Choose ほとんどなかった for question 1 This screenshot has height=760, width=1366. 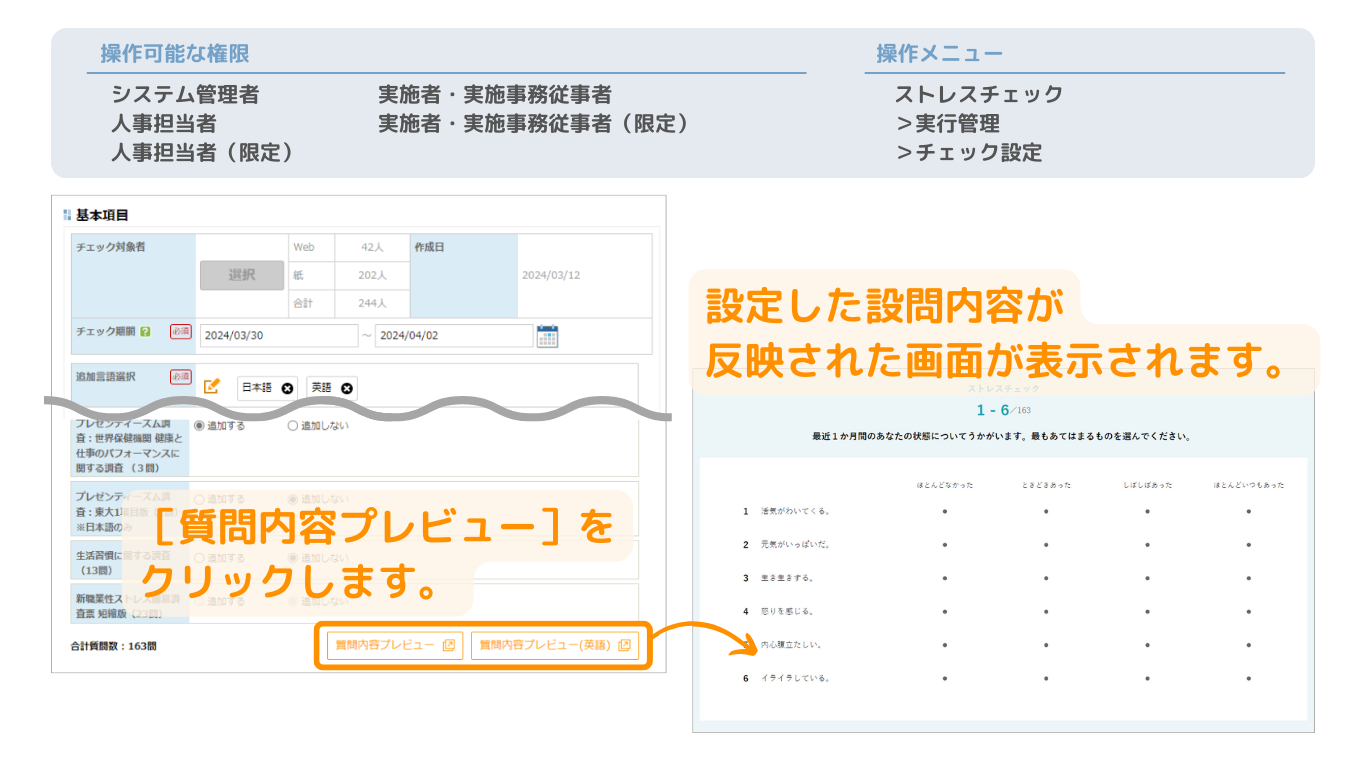point(944,511)
